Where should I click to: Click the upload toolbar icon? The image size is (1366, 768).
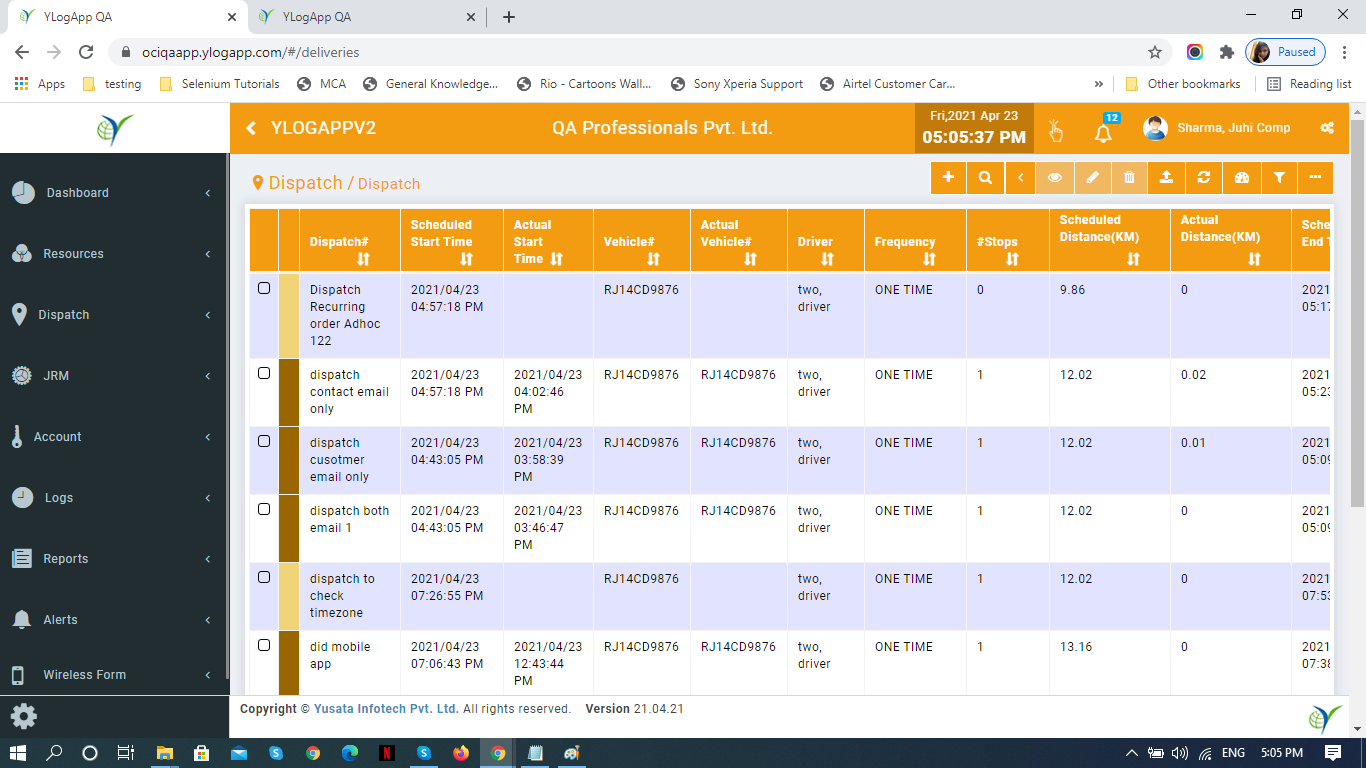click(x=1166, y=178)
